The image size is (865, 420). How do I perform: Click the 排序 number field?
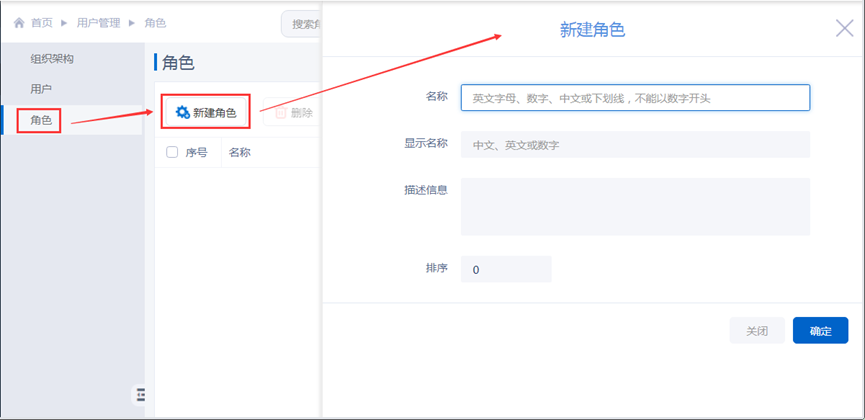click(x=505, y=270)
